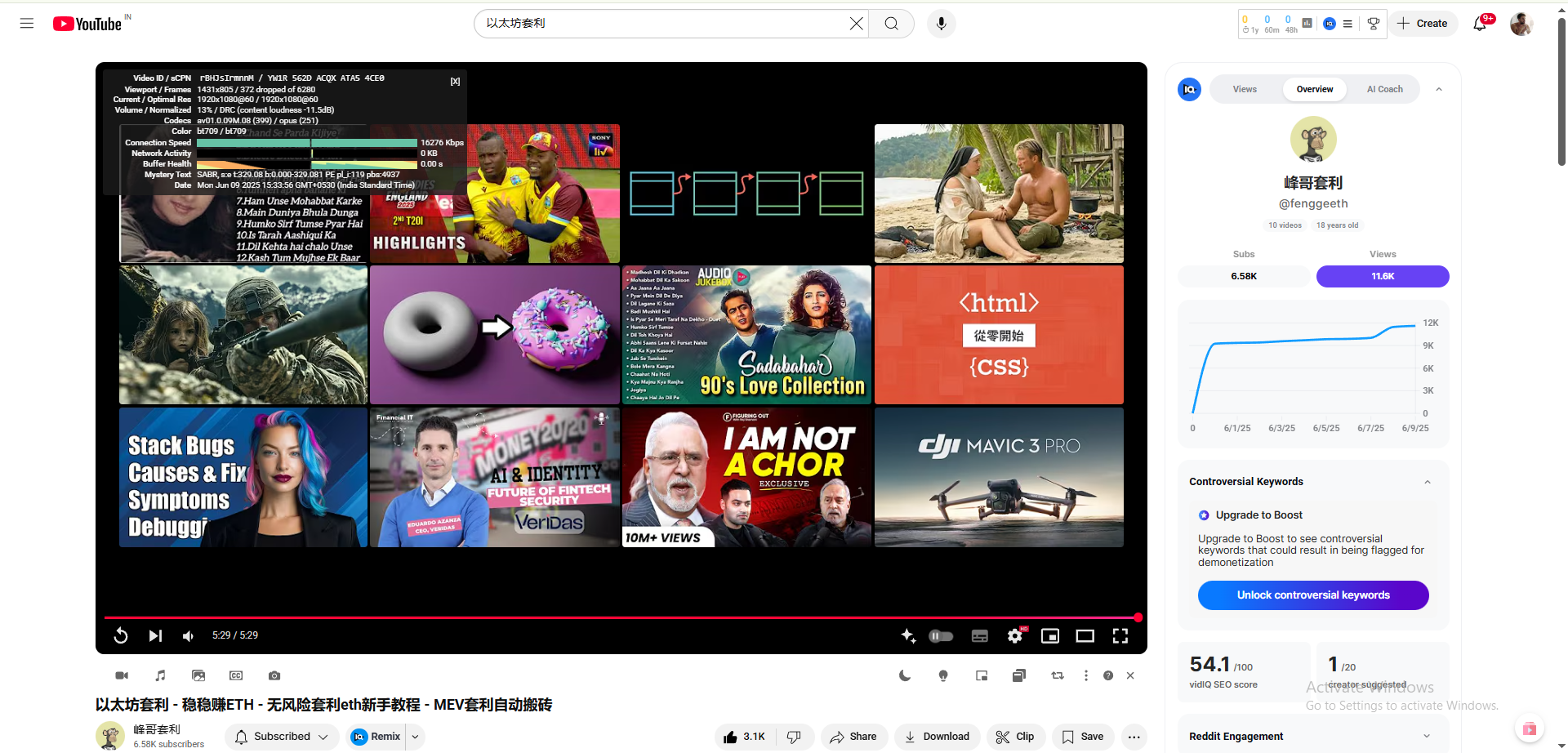Screen dimensions: 1568x753
Task: Open the notifications bell
Action: coord(1480,24)
